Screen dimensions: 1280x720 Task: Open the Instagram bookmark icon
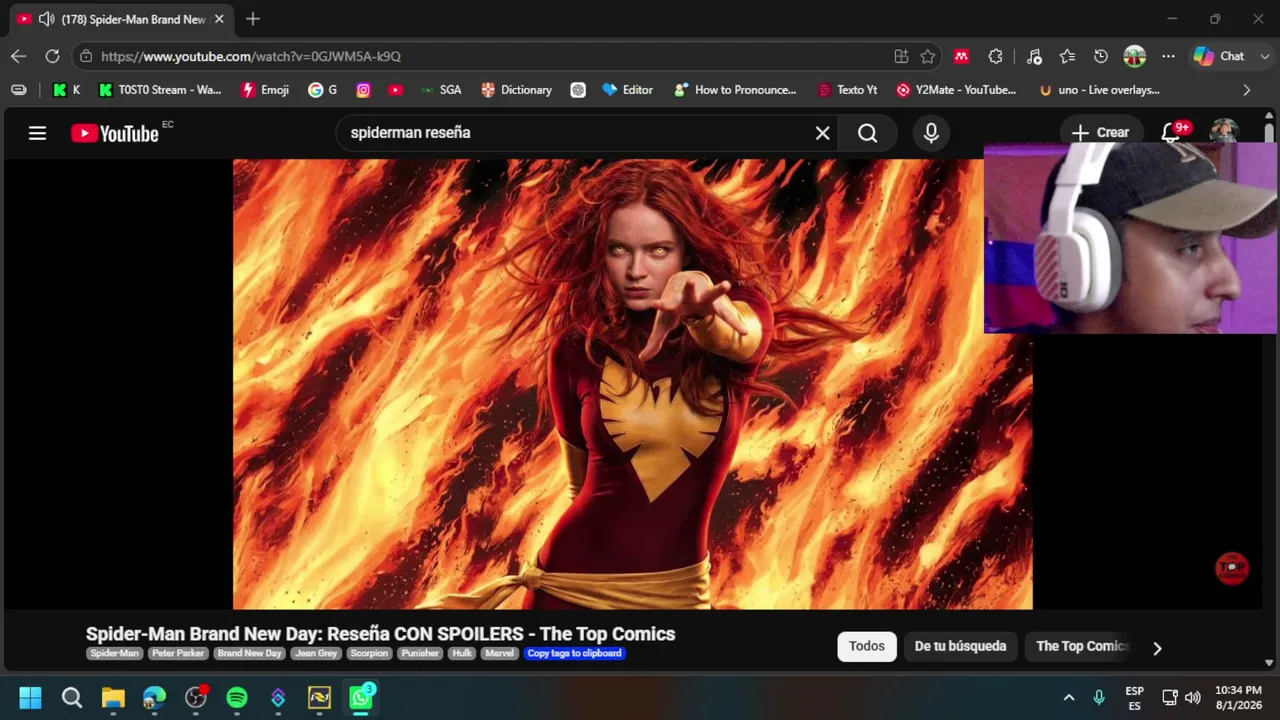point(363,90)
